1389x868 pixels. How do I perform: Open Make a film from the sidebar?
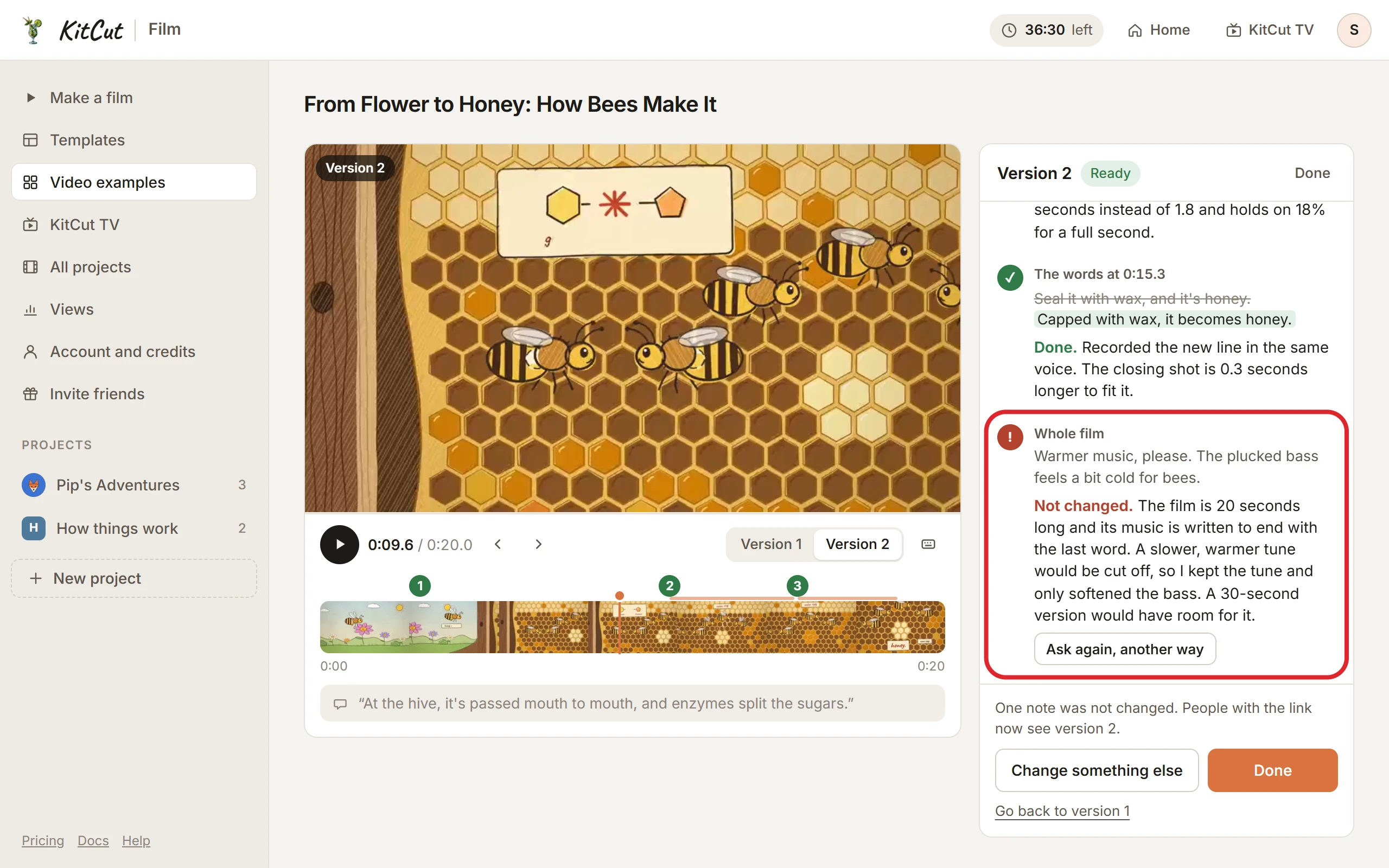133,98
